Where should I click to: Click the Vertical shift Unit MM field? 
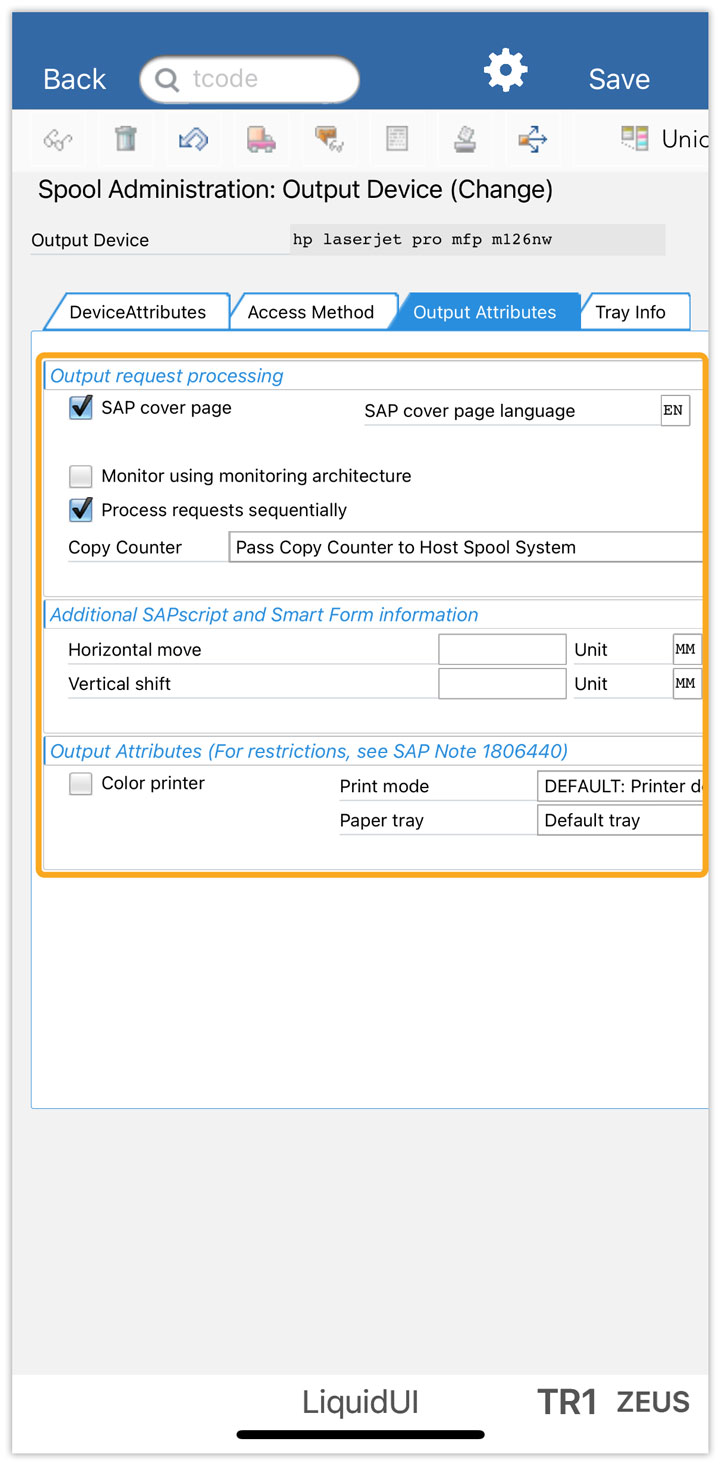[687, 683]
